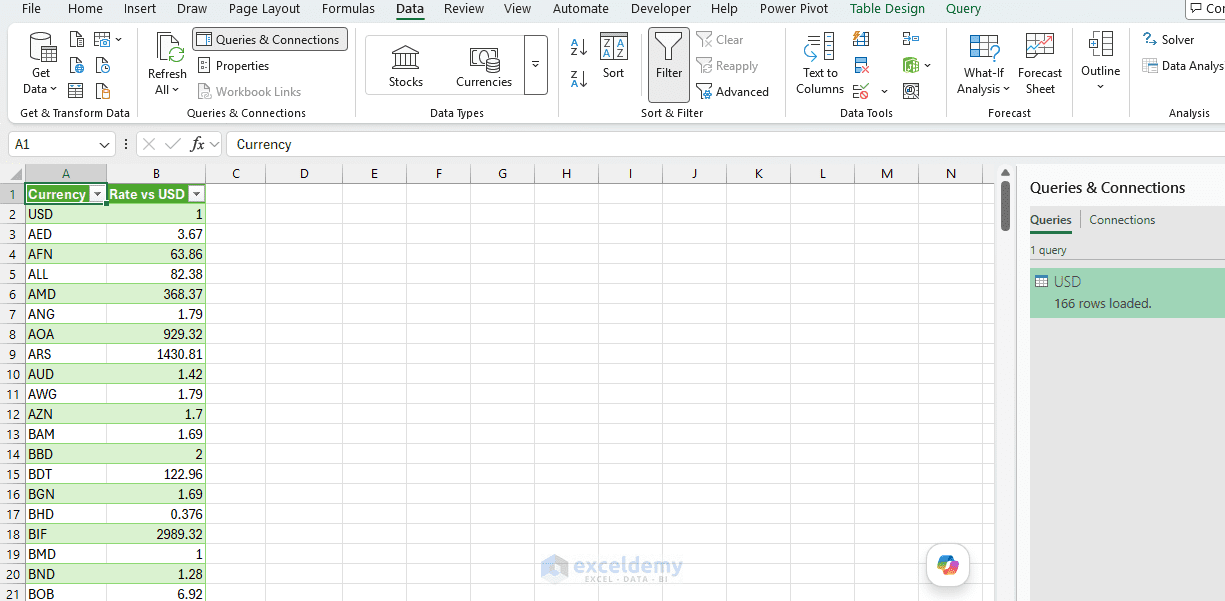Open Existing Connections icon
This screenshot has height=601, width=1225.
click(x=102, y=91)
